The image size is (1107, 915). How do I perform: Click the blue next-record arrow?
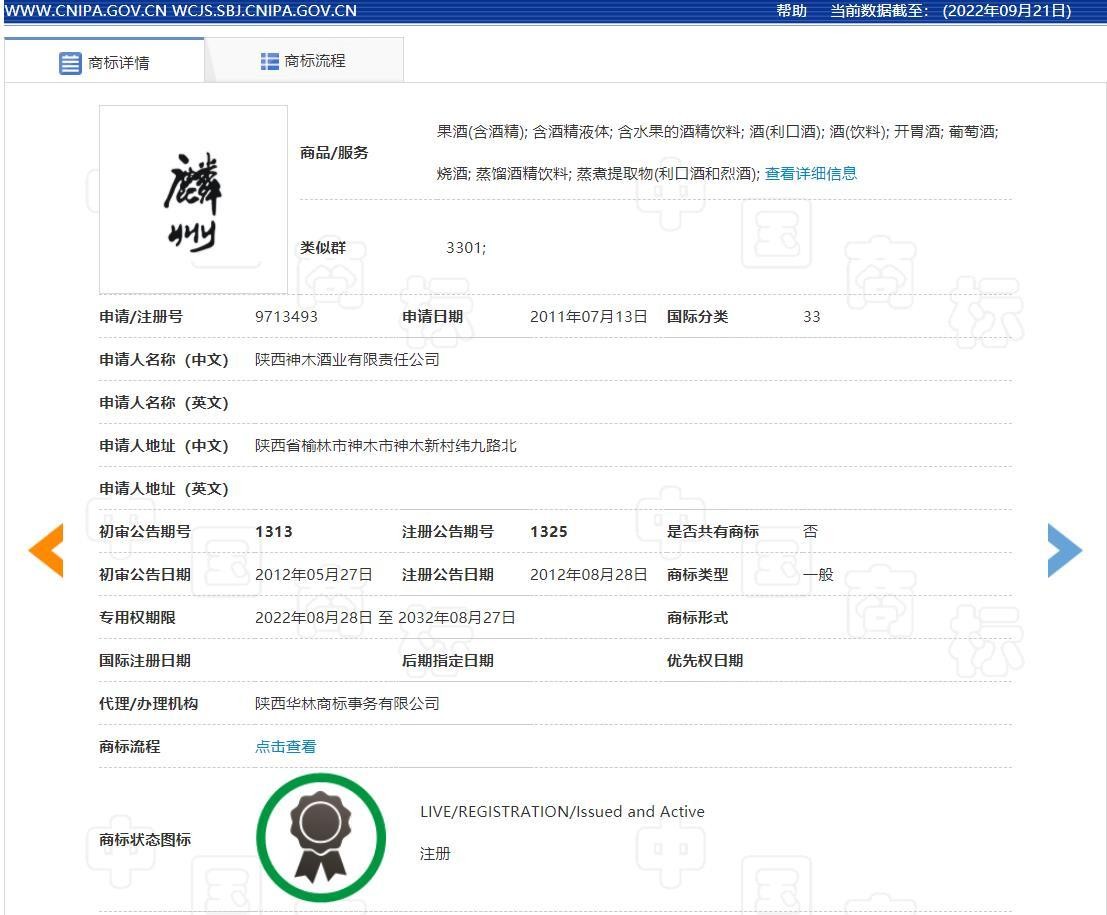(x=1064, y=550)
